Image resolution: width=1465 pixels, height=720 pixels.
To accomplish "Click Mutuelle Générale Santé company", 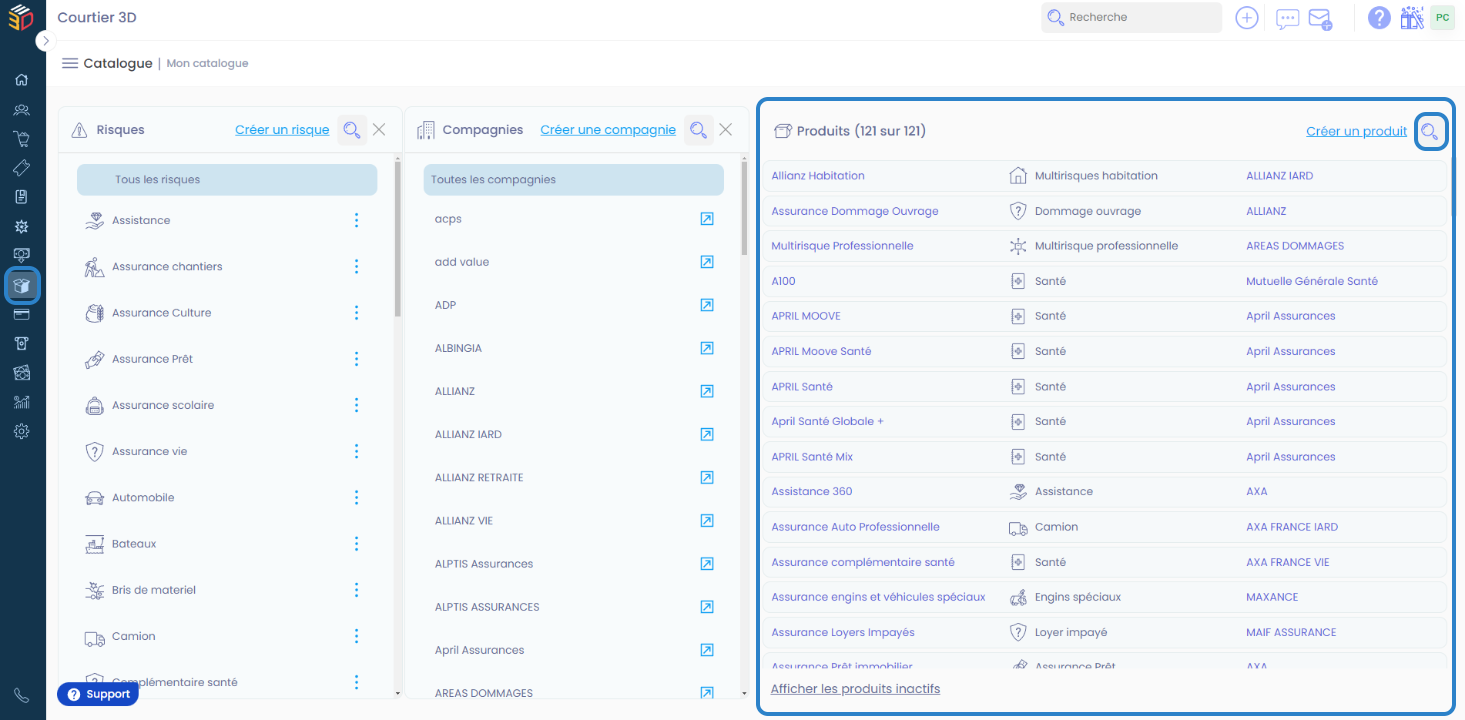I will click(1312, 281).
